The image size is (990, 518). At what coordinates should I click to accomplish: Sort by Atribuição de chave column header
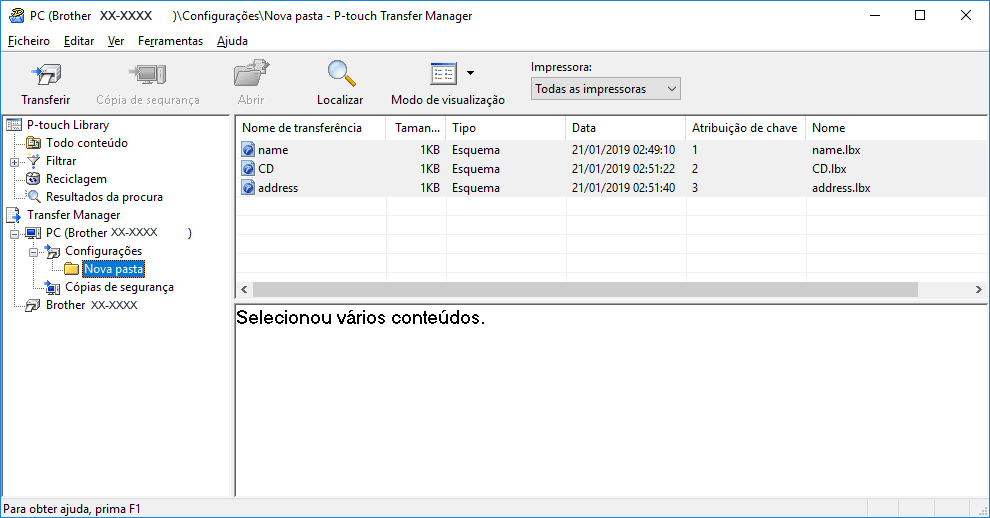click(x=746, y=128)
